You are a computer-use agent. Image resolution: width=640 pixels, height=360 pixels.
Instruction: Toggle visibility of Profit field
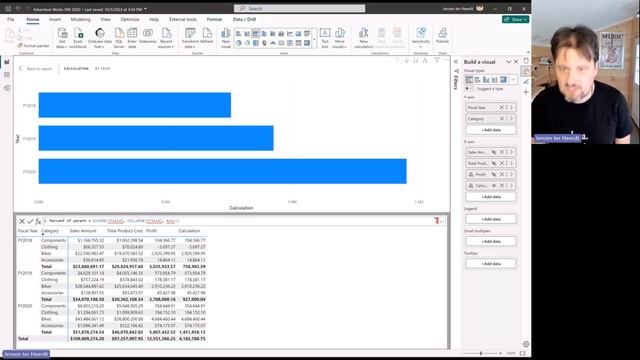[x=494, y=174]
